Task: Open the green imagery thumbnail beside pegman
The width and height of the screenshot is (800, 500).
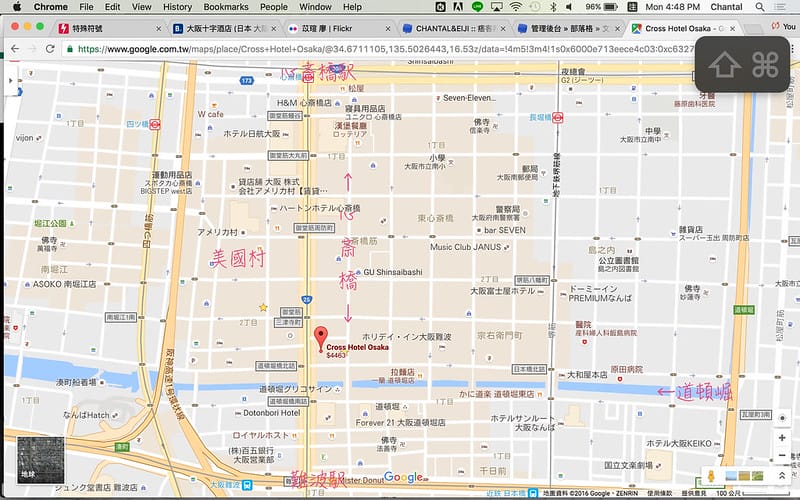Action: click(x=757, y=476)
